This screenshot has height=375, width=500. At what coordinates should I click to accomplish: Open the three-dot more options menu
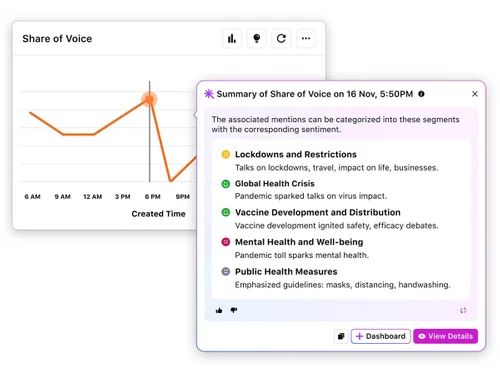click(306, 39)
